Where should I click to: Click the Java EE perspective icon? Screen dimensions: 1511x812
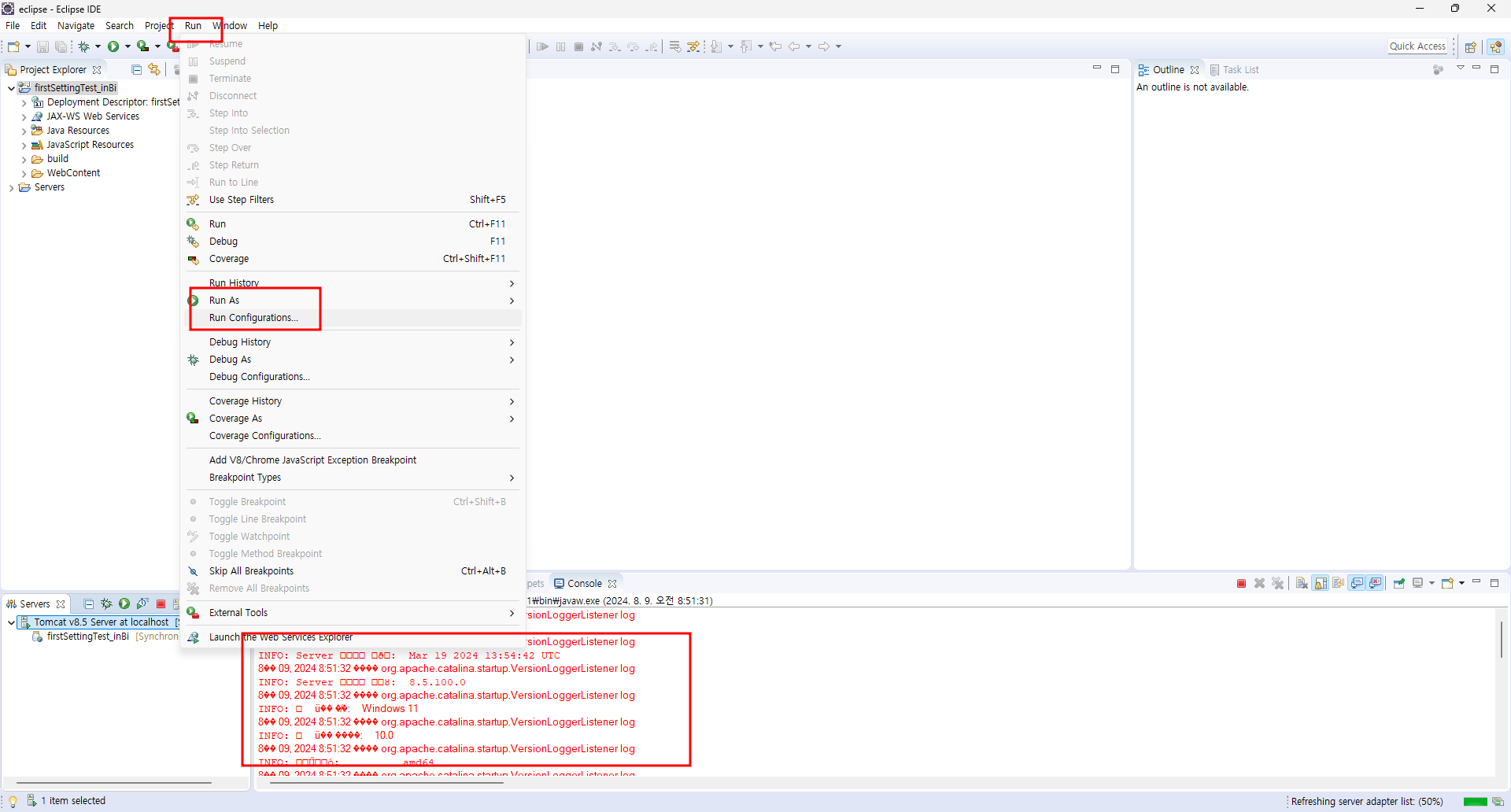click(1496, 47)
